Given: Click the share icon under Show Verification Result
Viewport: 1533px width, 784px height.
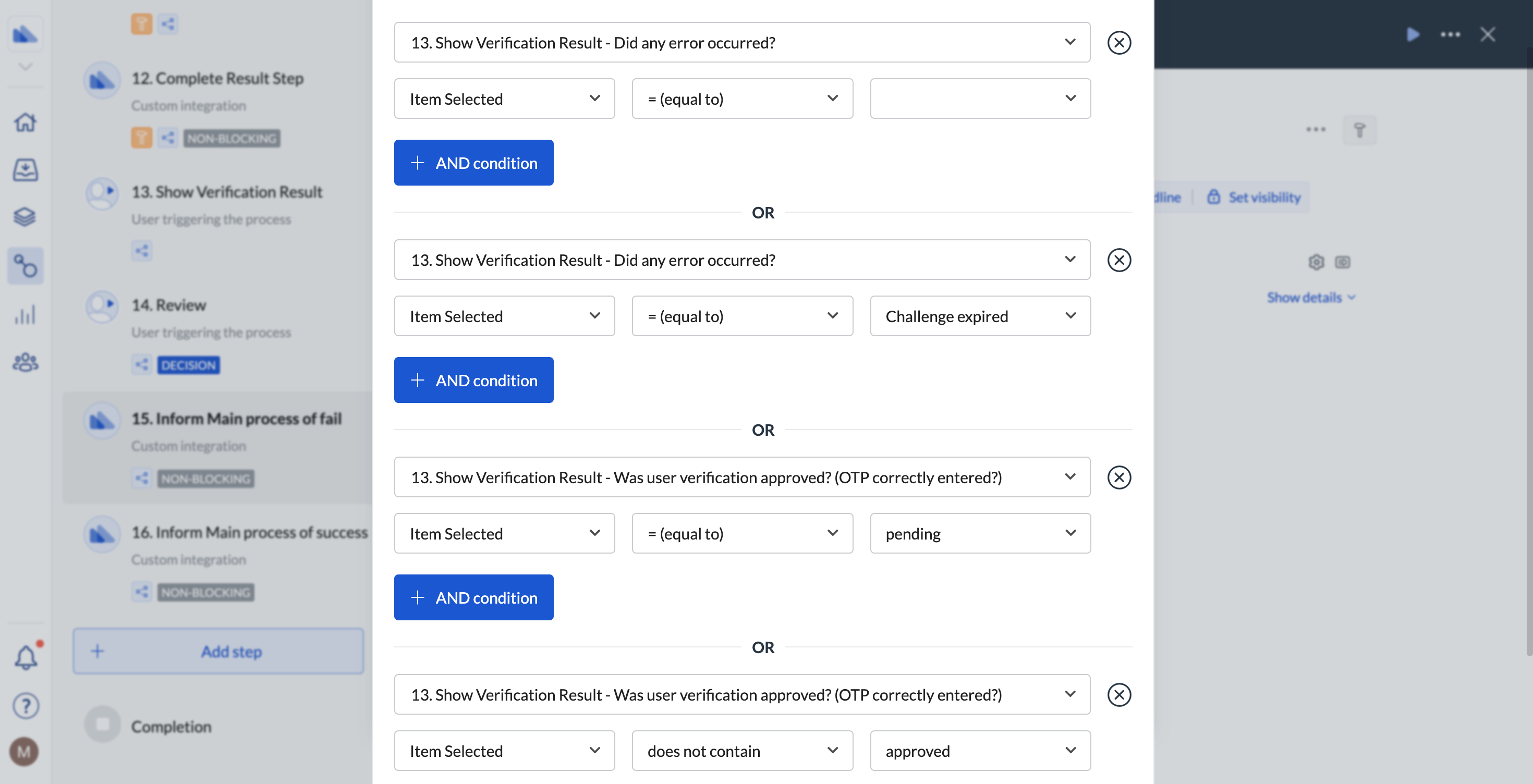Looking at the screenshot, I should click(x=141, y=250).
